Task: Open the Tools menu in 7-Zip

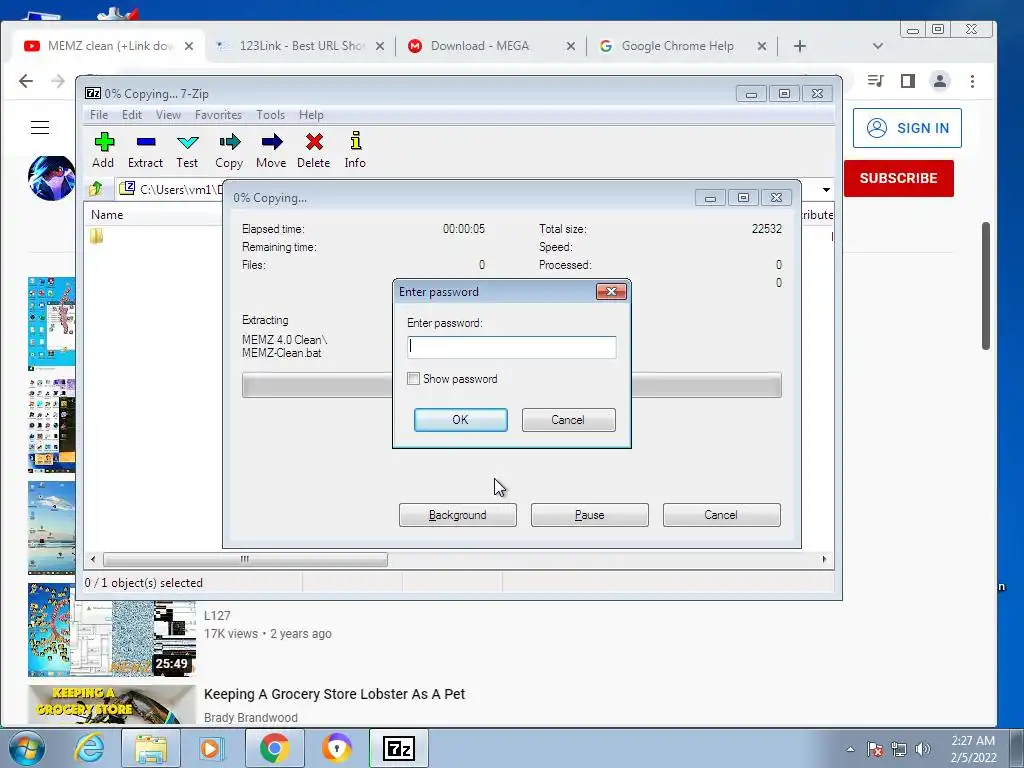Action: tap(270, 115)
